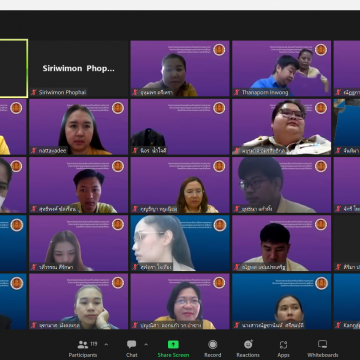Open the Participants panel icon
This screenshot has height=360, width=360.
[x=83, y=345]
